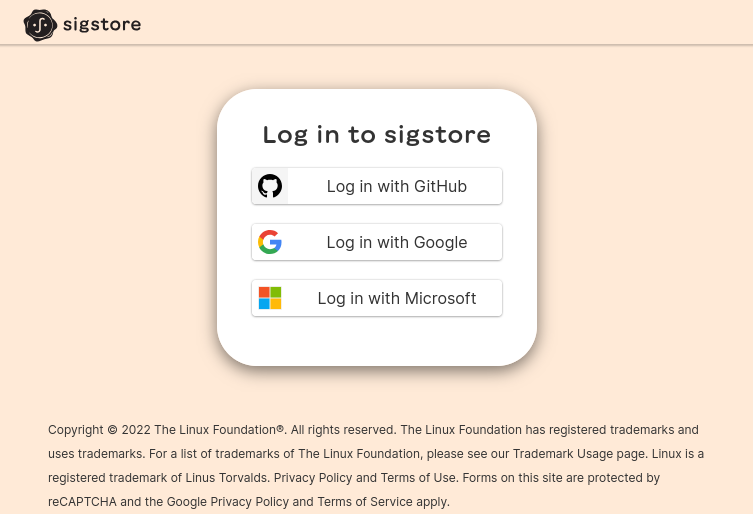
Task: Open the Google Privacy Policy link
Action: click(x=228, y=502)
